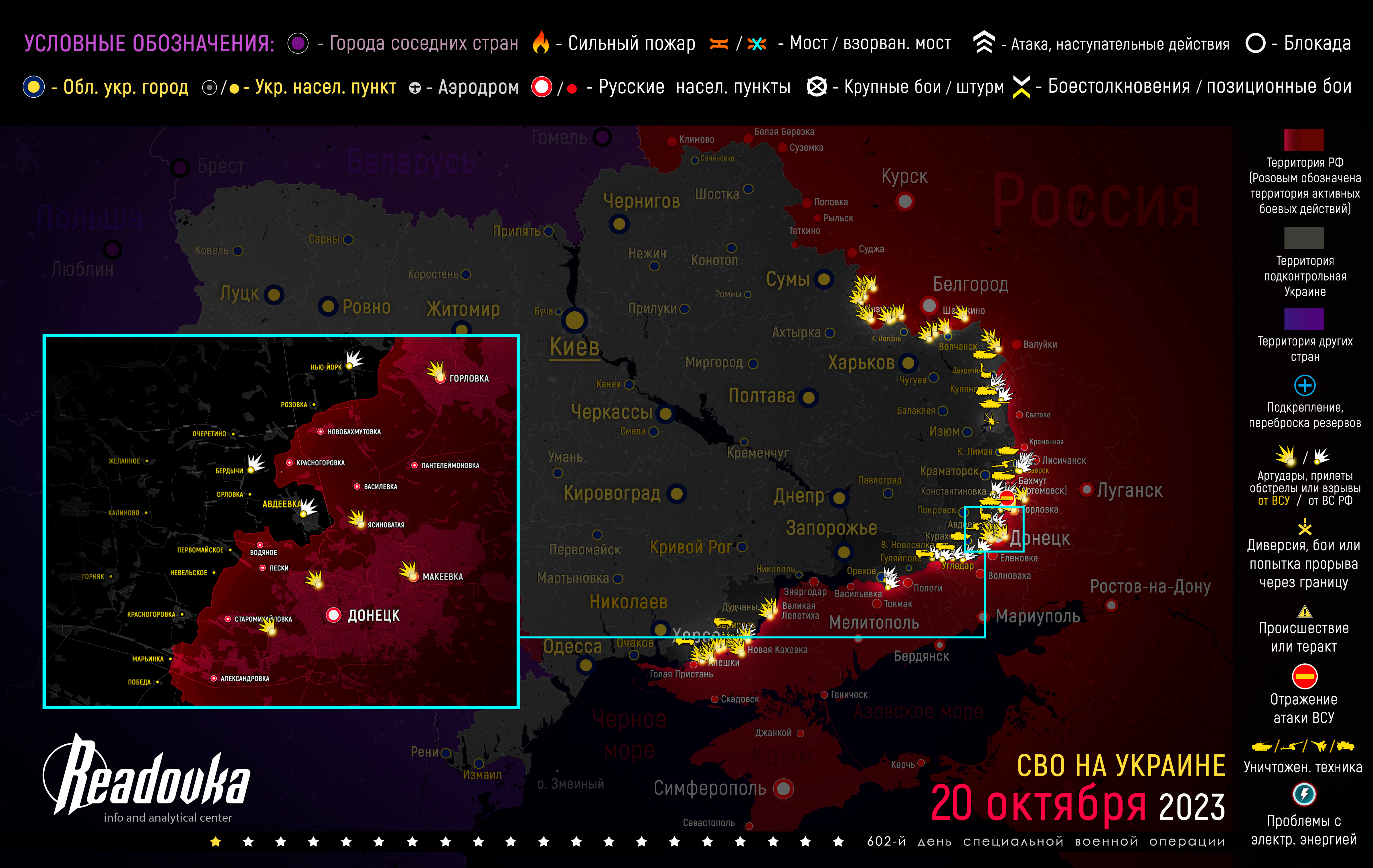The height and width of the screenshot is (868, 1373).
Task: Click the Readovka logo
Action: coord(147,777)
